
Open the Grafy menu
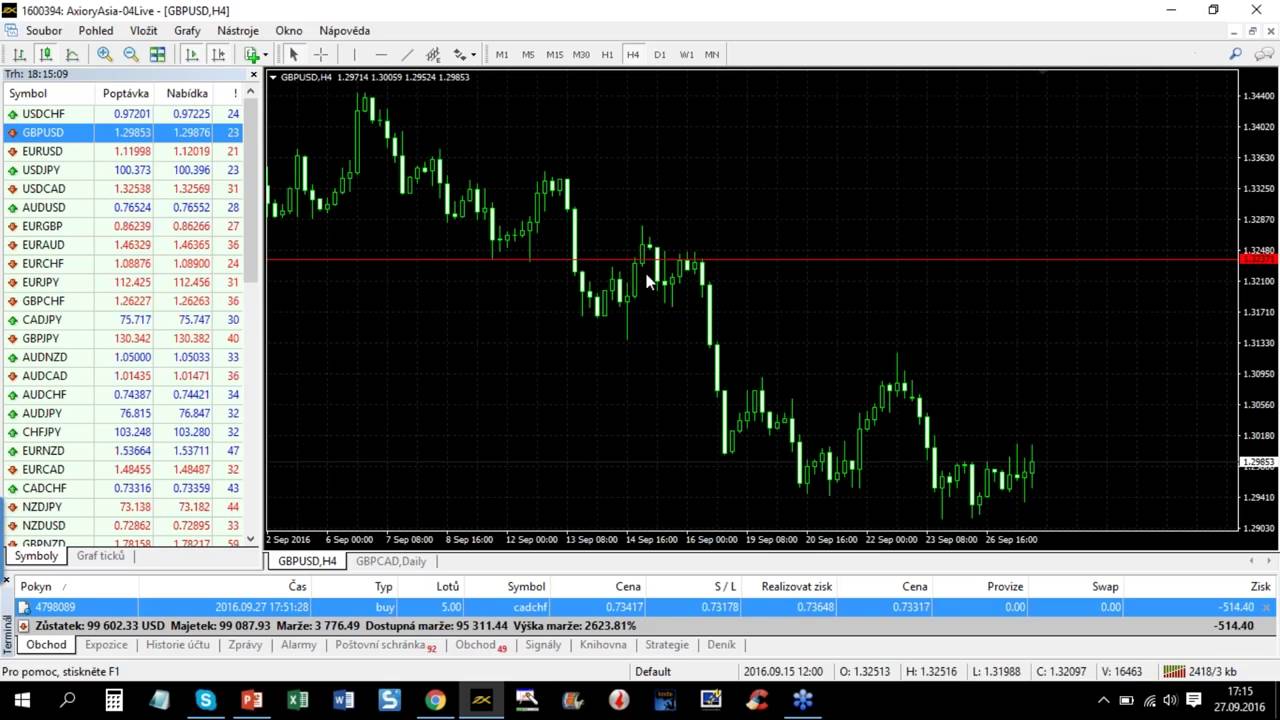tap(187, 31)
